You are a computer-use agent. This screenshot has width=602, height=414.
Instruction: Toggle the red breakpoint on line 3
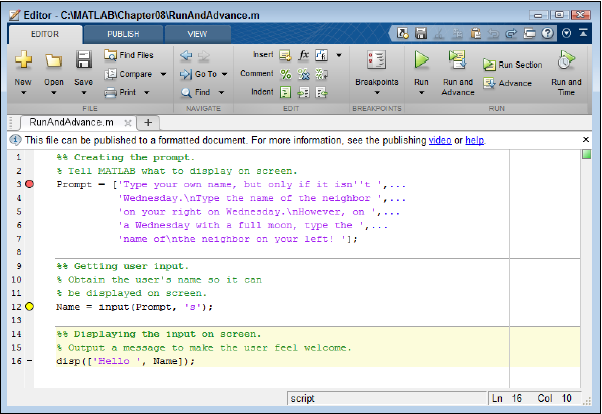pos(29,184)
